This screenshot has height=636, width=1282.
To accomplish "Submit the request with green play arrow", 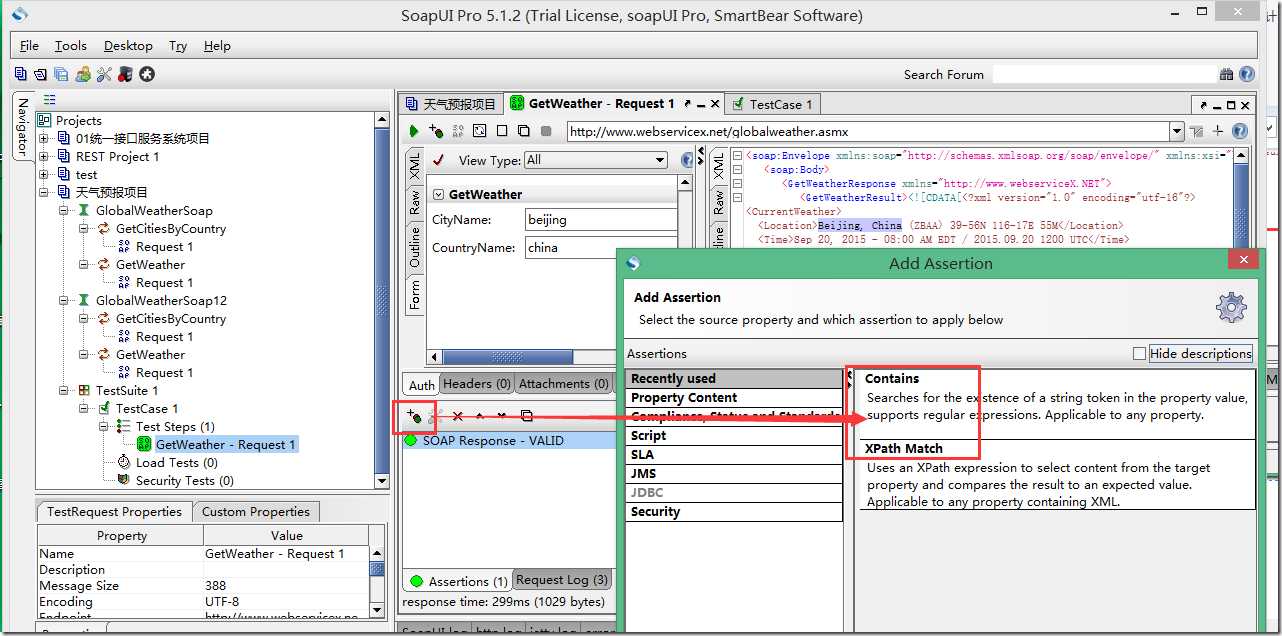I will tap(414, 131).
